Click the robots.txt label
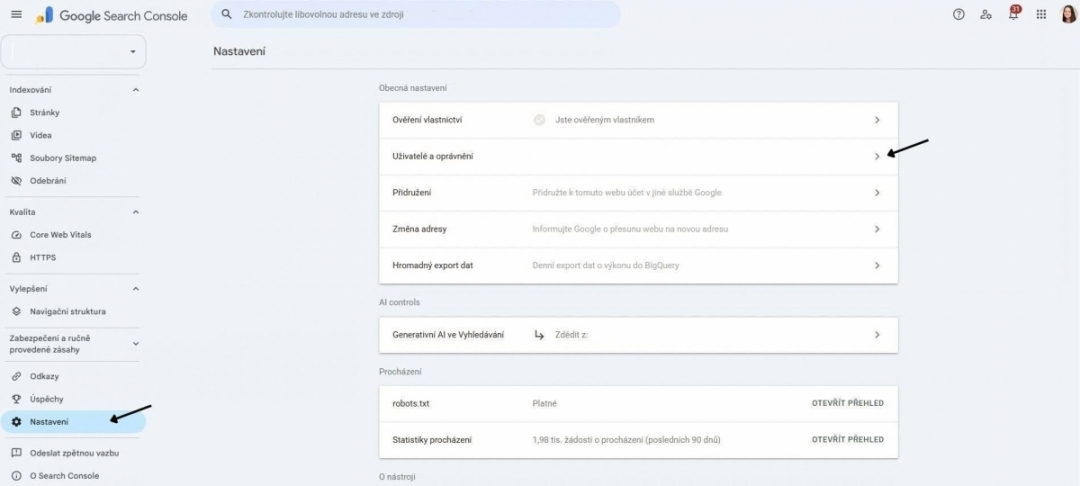Image resolution: width=1080 pixels, height=486 pixels. pyautogui.click(x=411, y=403)
